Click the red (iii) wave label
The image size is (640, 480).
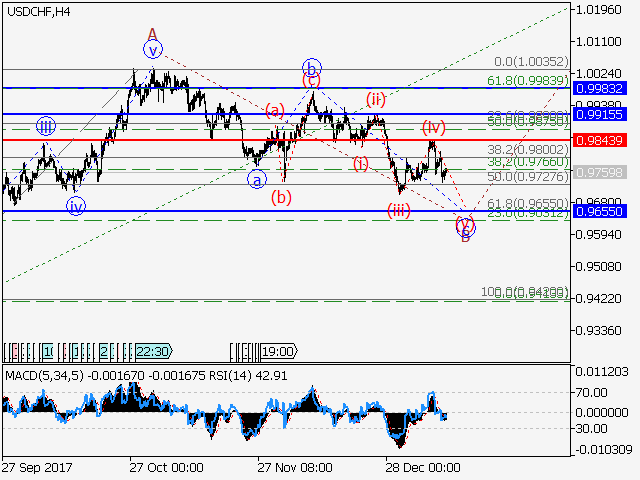pyautogui.click(x=400, y=209)
